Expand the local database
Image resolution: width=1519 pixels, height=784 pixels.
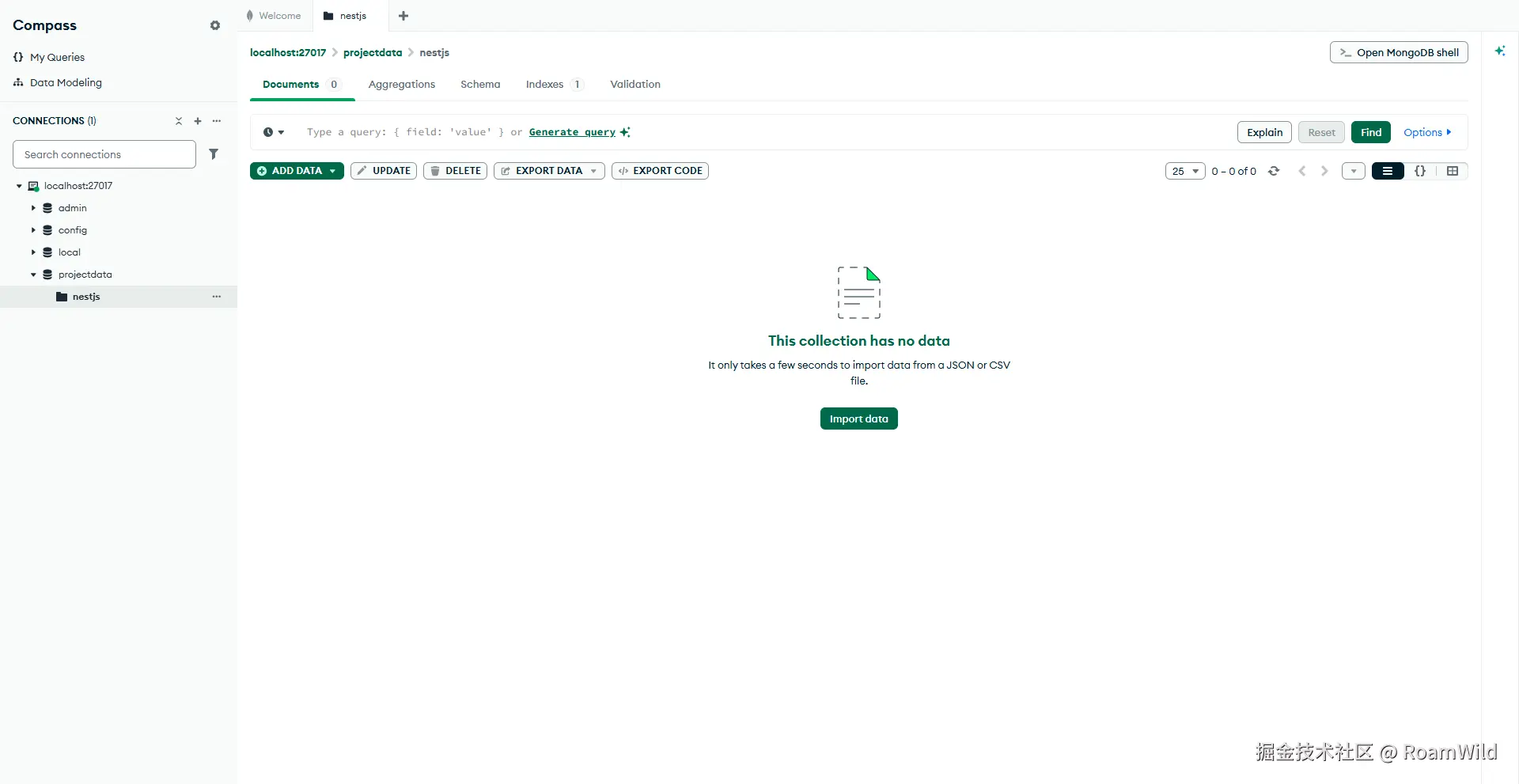33,252
